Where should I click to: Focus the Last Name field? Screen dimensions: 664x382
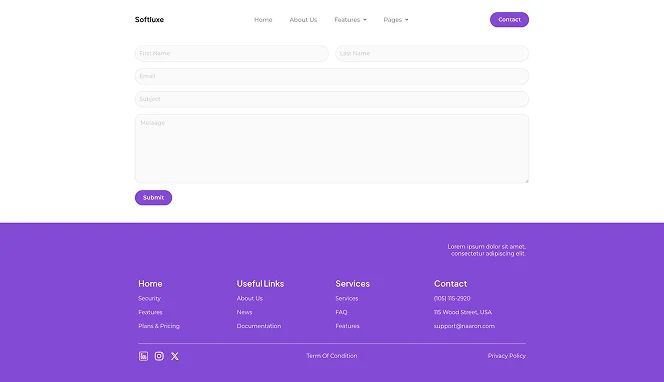click(x=432, y=53)
